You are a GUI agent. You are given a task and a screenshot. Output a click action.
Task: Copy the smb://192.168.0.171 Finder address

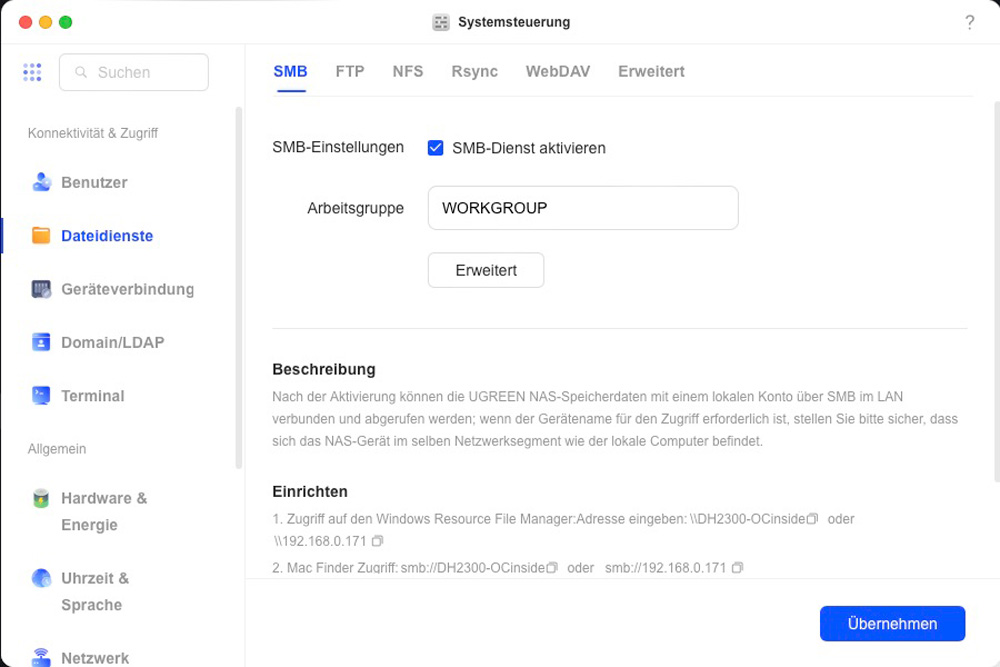point(737,568)
